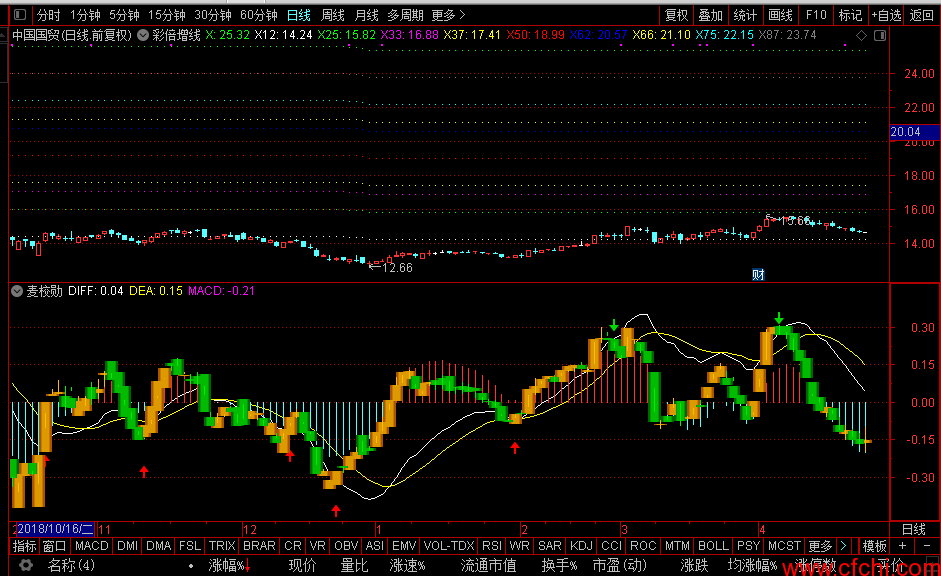Select the PSY indicator
Image resolution: width=941 pixels, height=576 pixels.
pyautogui.click(x=748, y=546)
